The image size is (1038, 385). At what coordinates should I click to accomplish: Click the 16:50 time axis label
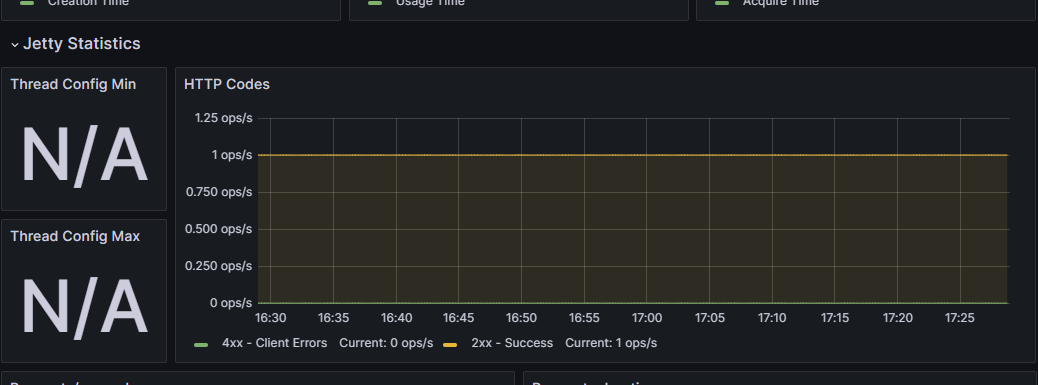tap(521, 318)
